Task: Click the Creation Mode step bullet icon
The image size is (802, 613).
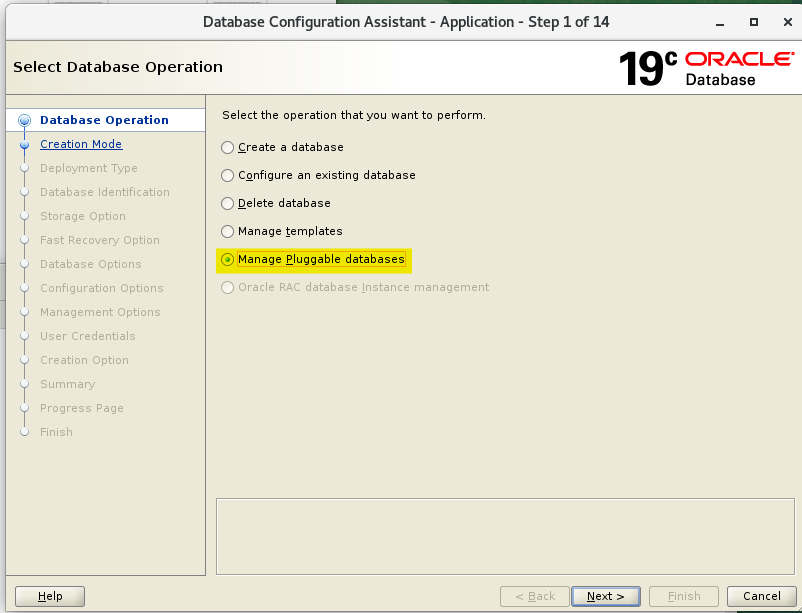Action: click(24, 145)
